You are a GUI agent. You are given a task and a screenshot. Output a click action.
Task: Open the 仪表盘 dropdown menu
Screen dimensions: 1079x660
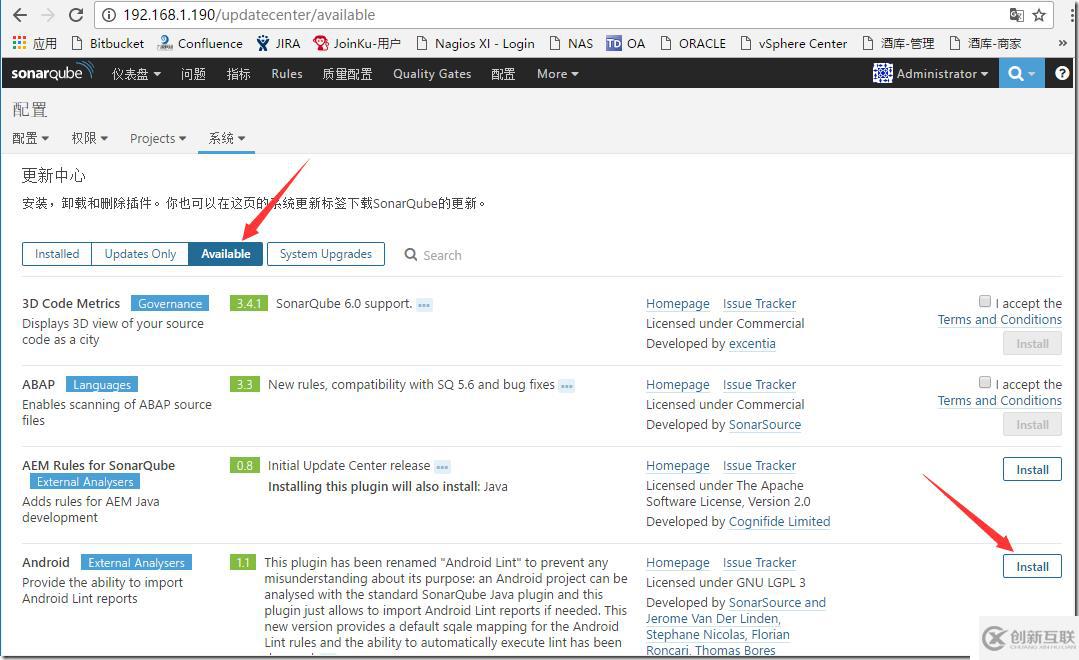coord(136,74)
